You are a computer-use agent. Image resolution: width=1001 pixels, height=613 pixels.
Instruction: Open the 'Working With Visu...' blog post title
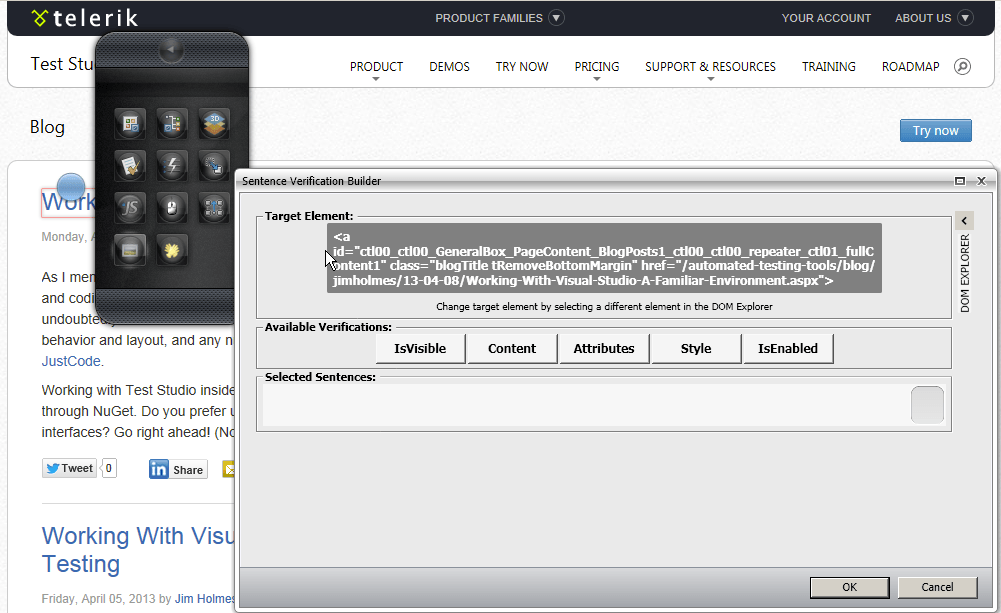[138, 549]
